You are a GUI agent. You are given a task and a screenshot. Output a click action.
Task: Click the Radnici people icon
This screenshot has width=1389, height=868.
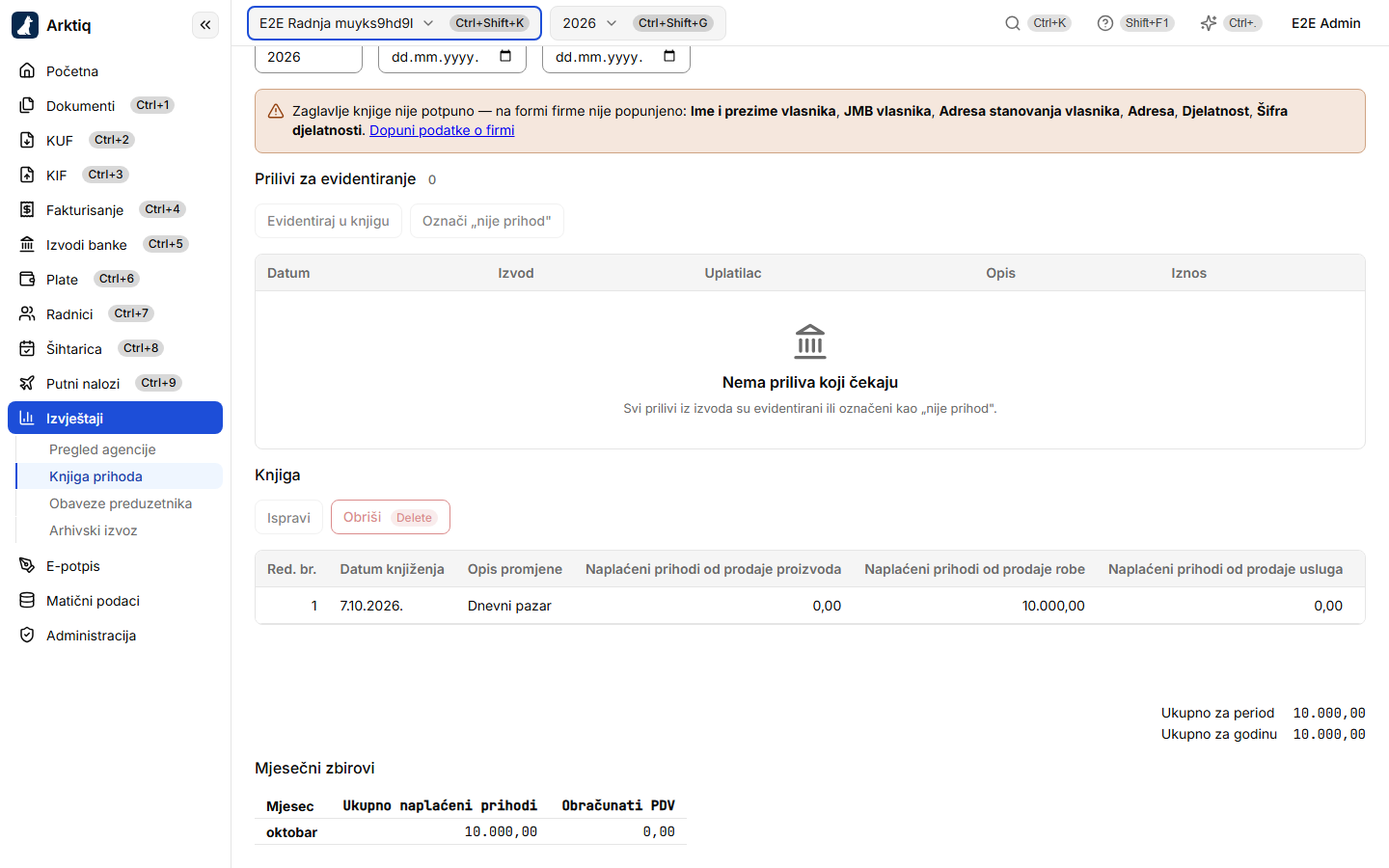[27, 313]
